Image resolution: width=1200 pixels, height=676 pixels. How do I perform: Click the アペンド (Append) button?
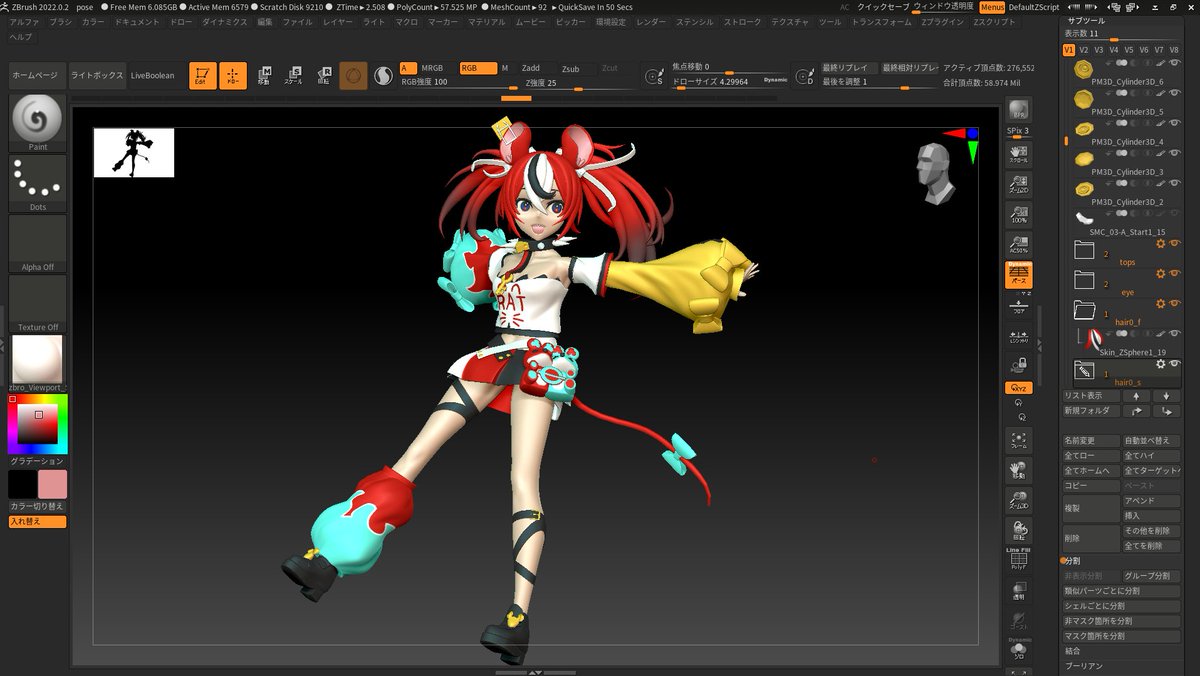[1150, 500]
